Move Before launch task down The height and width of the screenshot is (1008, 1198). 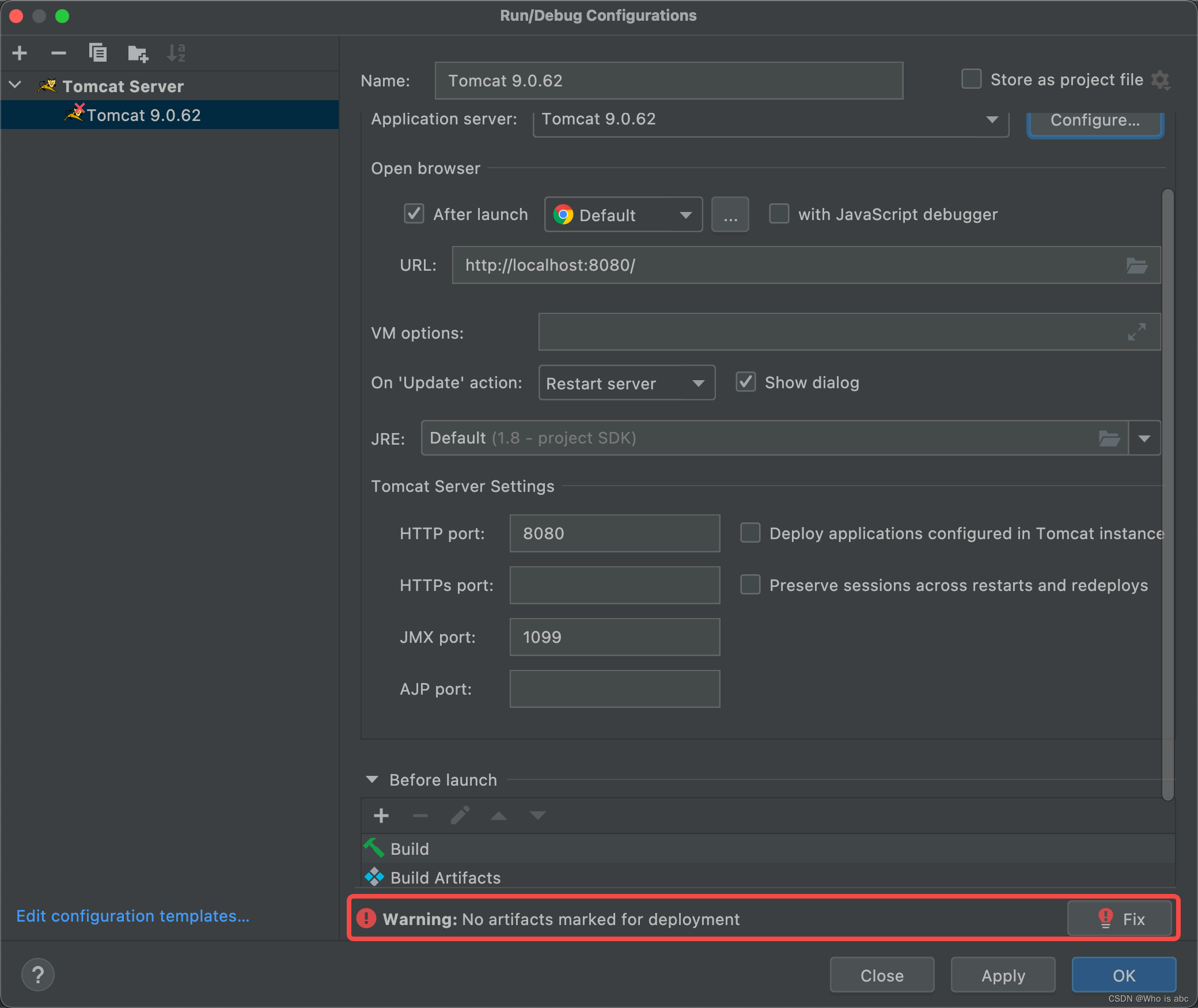(x=538, y=815)
